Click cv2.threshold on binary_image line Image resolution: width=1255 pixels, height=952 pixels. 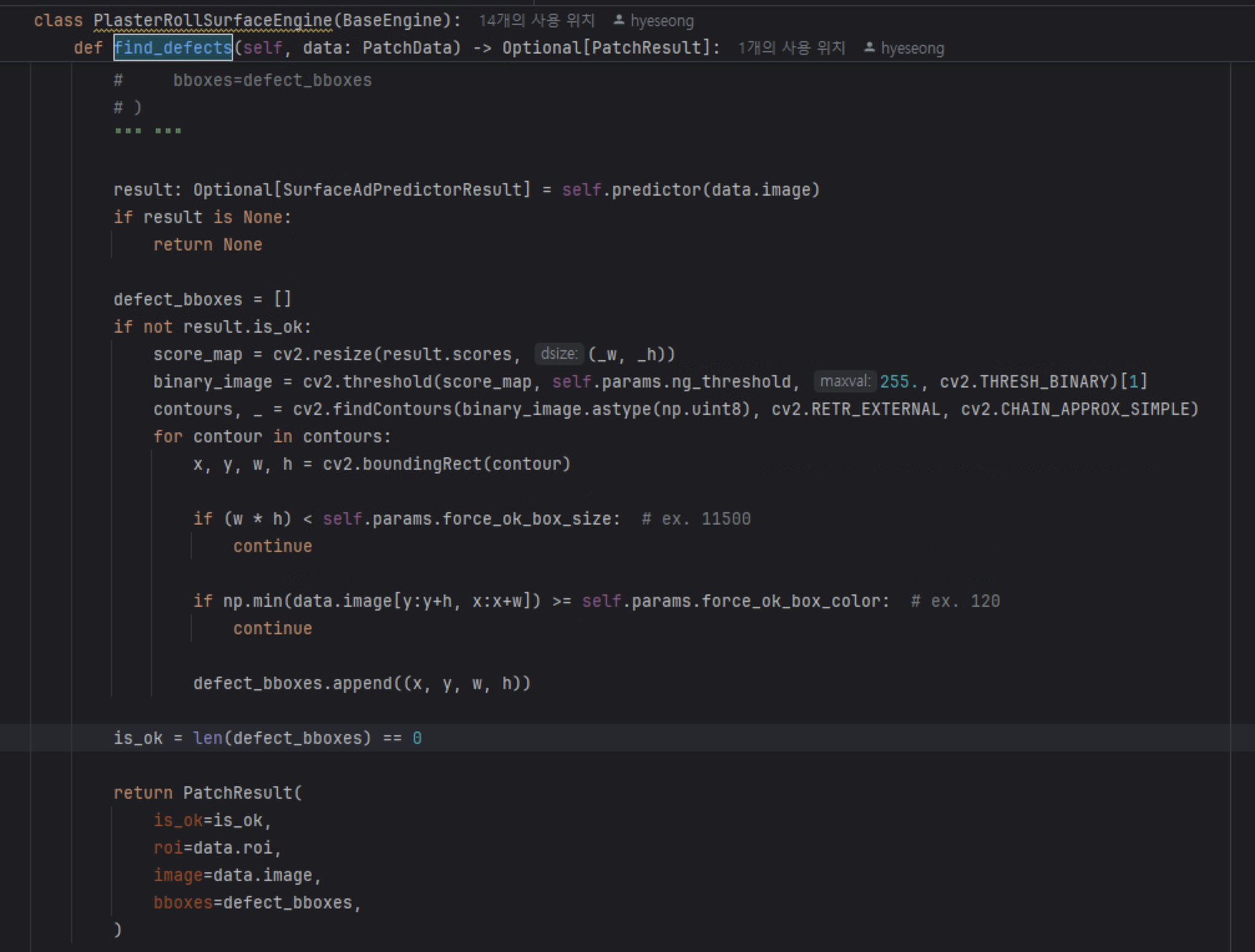point(367,382)
